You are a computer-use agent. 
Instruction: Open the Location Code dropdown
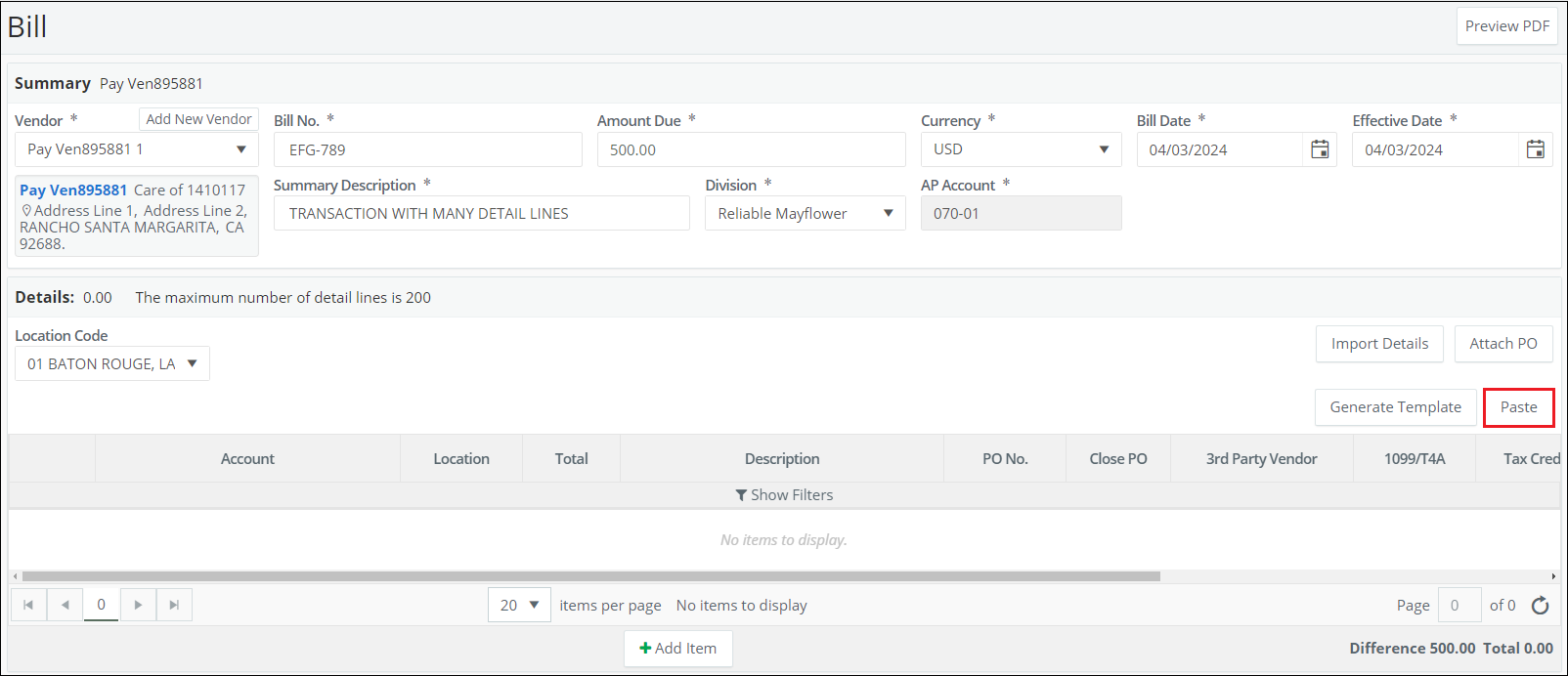click(x=112, y=363)
